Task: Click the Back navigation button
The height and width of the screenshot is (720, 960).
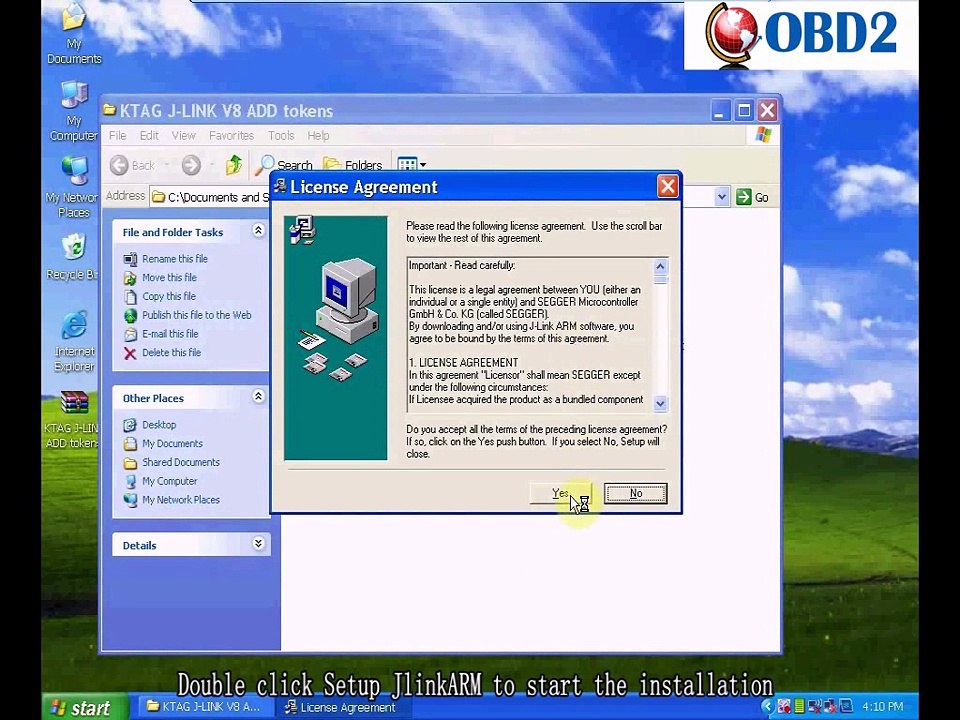Action: click(x=132, y=165)
